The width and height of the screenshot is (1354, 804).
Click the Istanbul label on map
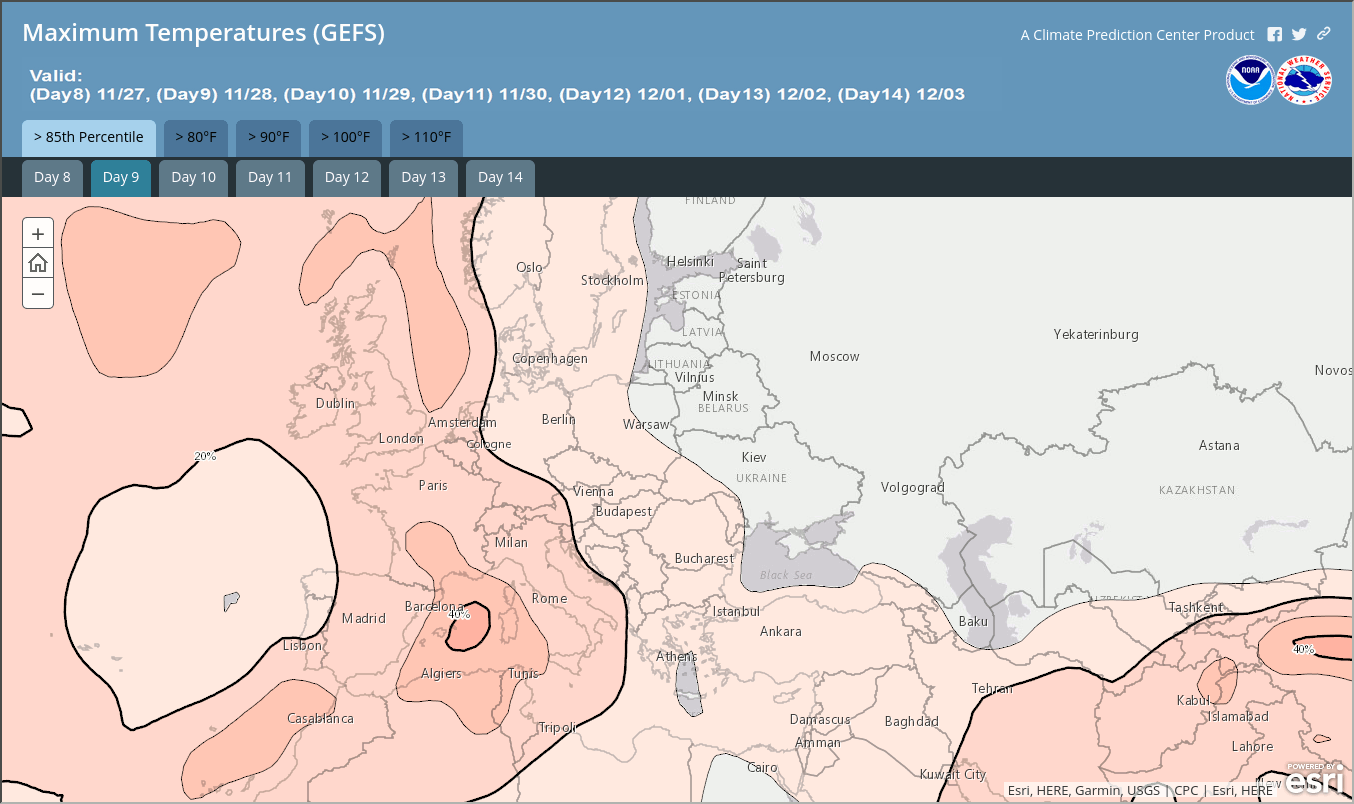(736, 611)
